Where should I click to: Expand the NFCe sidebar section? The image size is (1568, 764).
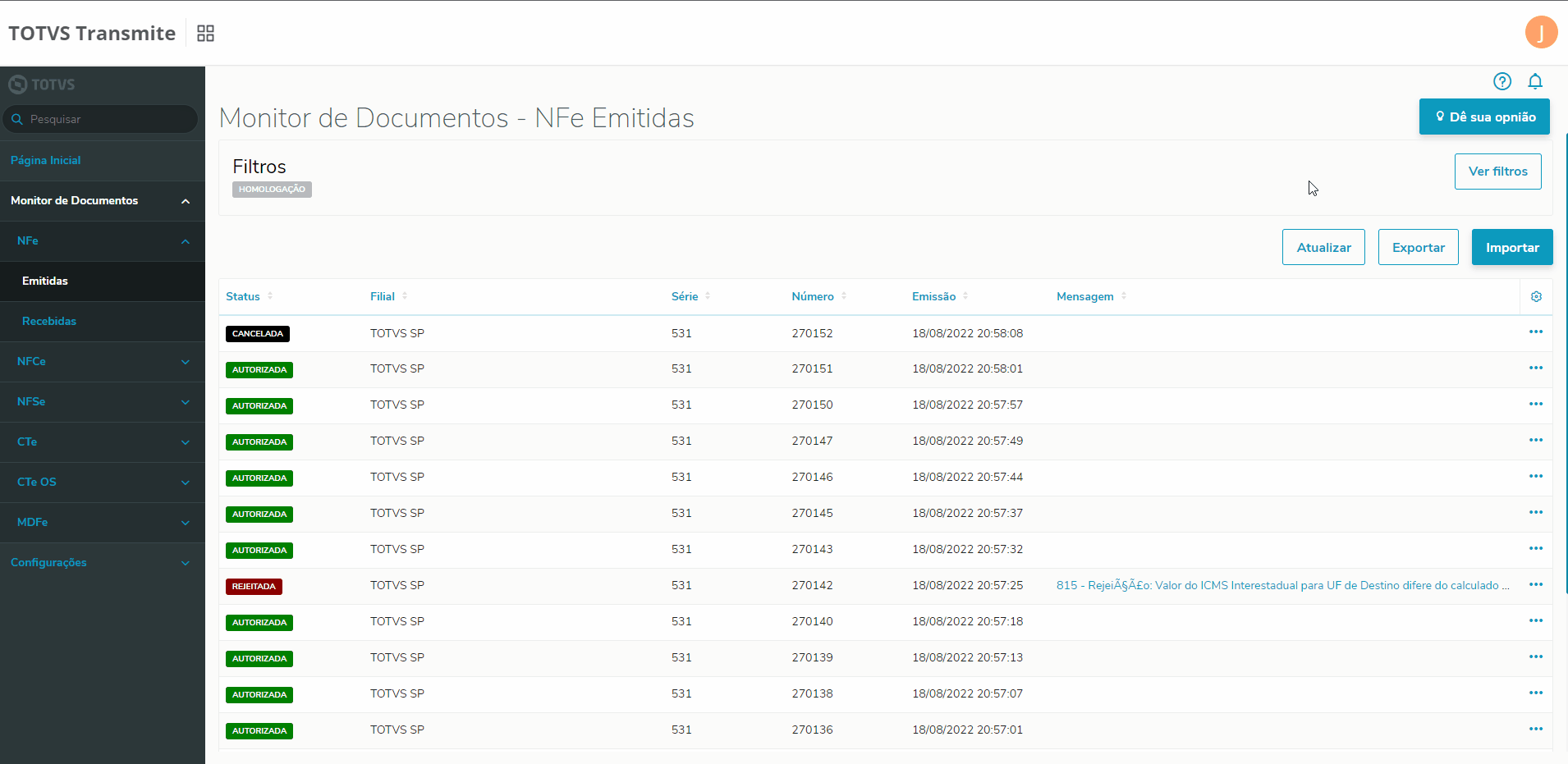tap(186, 362)
